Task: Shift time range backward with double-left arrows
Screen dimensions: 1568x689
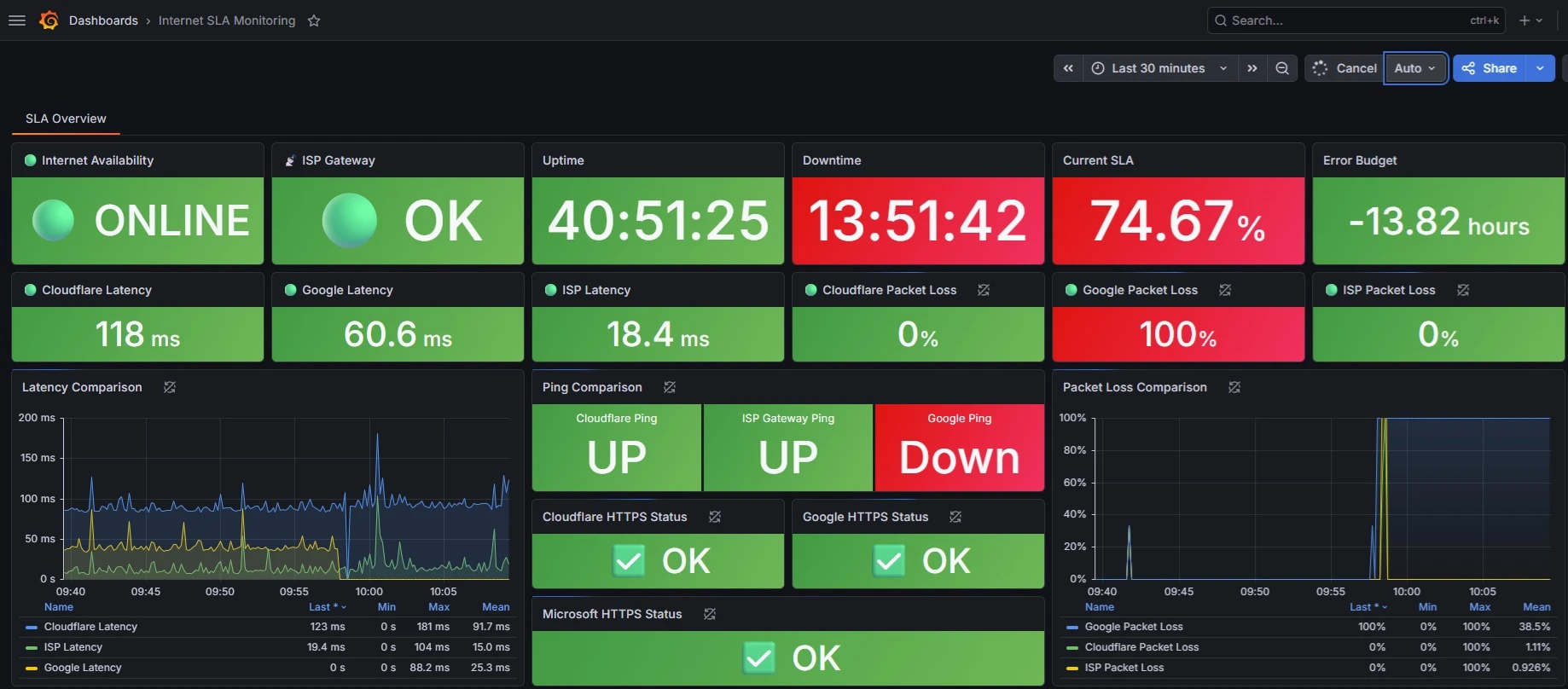Action: tap(1068, 68)
